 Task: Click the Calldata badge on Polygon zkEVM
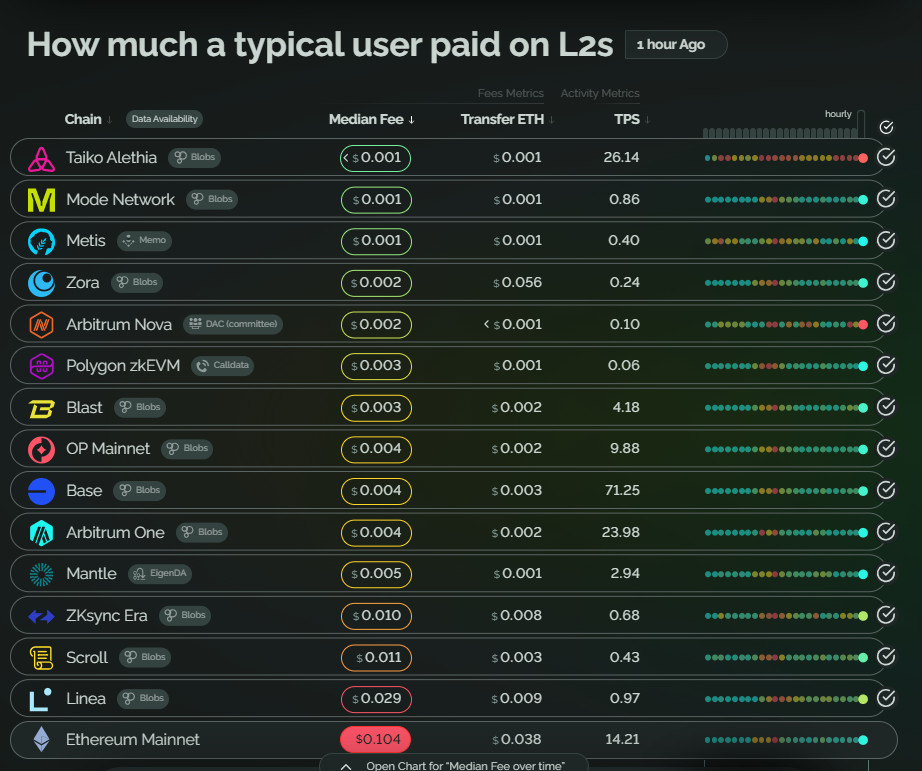tap(222, 365)
